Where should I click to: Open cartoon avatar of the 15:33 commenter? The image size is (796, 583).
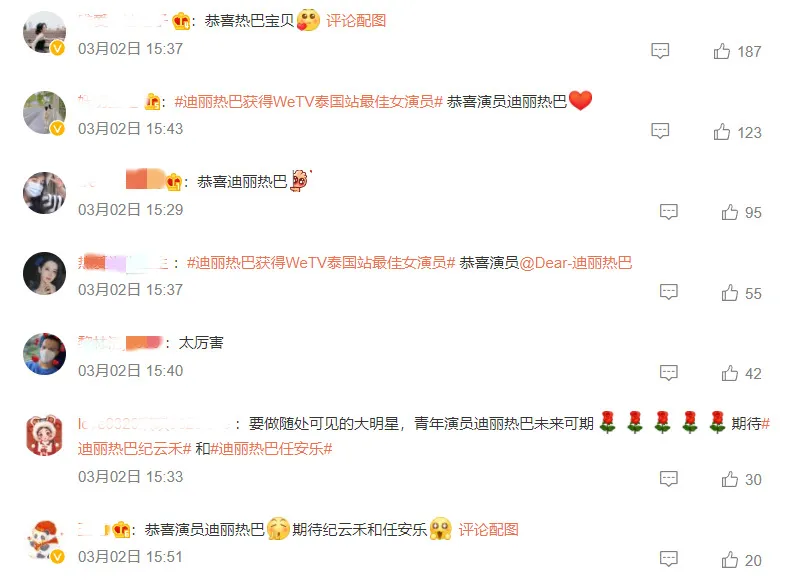coord(45,435)
